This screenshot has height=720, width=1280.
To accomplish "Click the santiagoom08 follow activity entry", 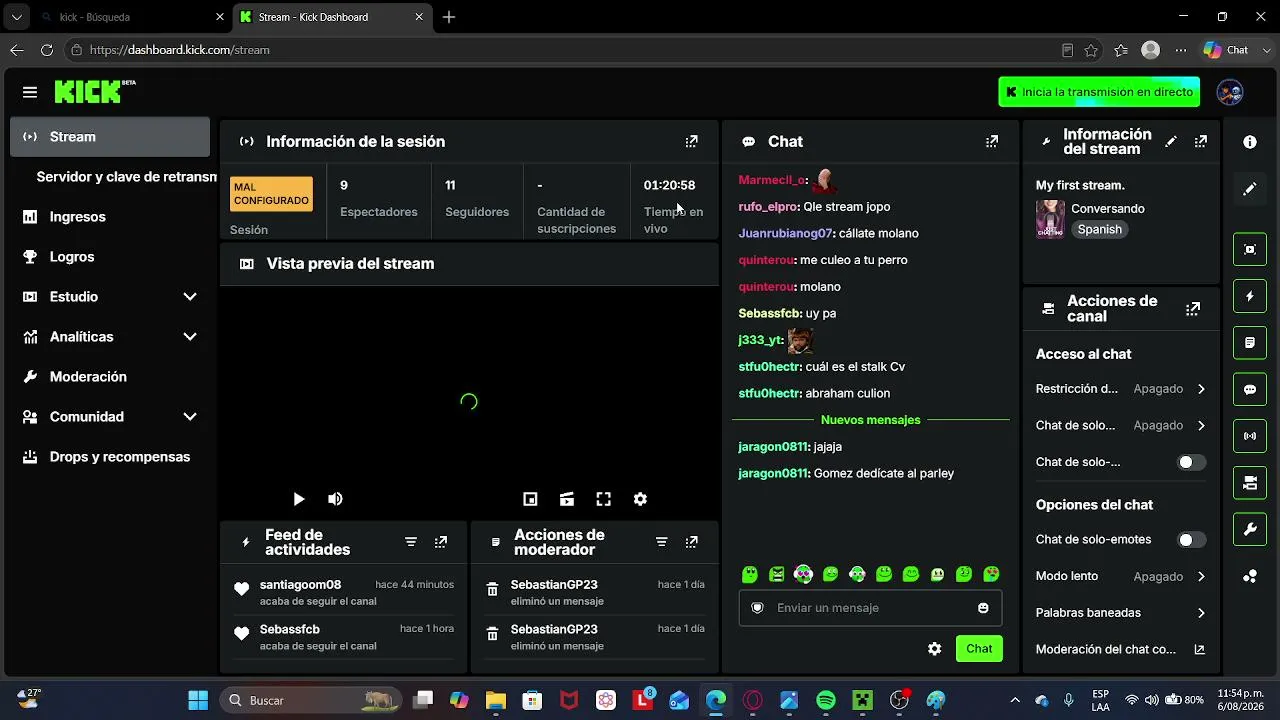I will pos(345,592).
